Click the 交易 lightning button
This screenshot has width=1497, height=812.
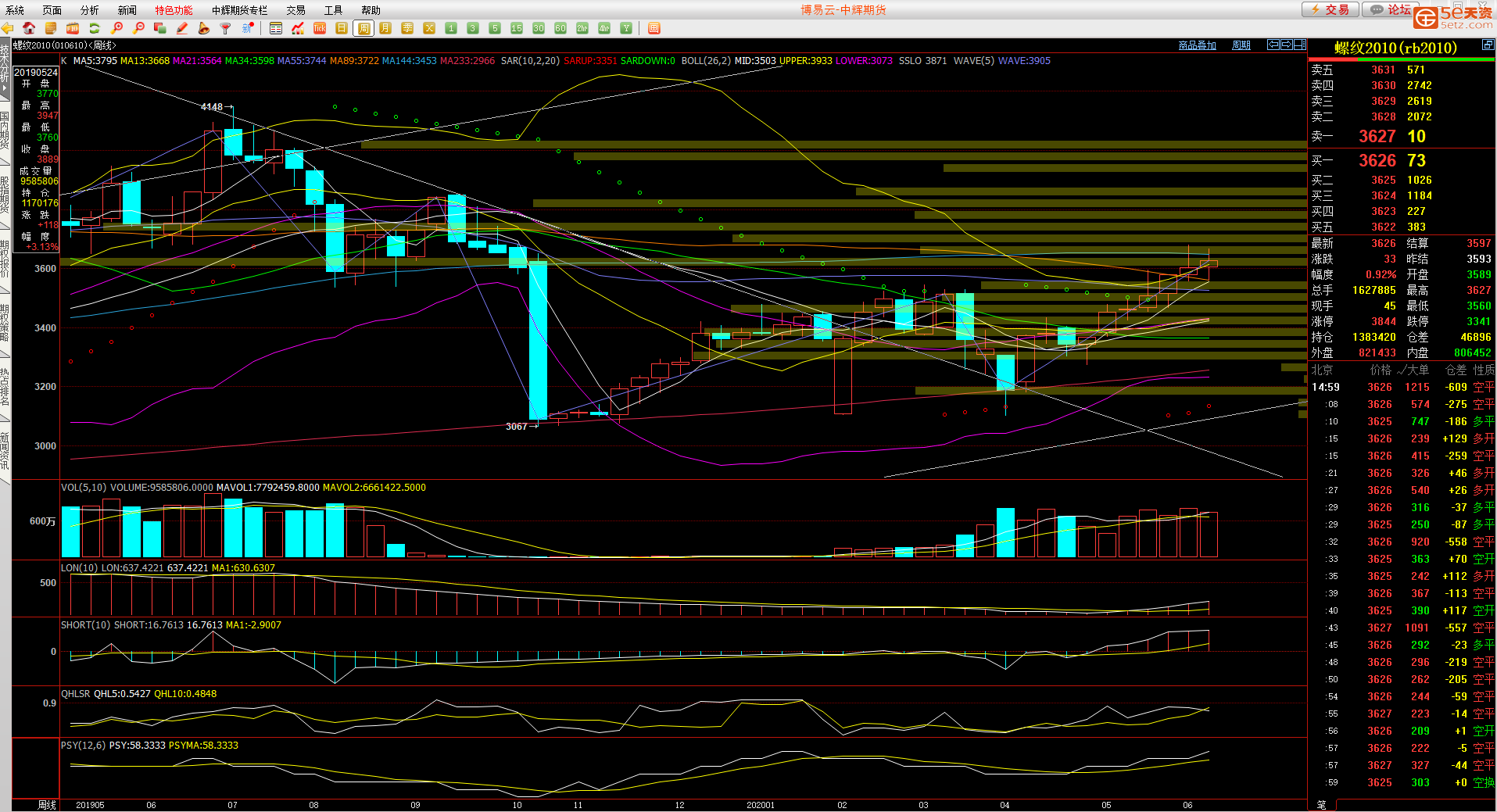pos(1330,9)
